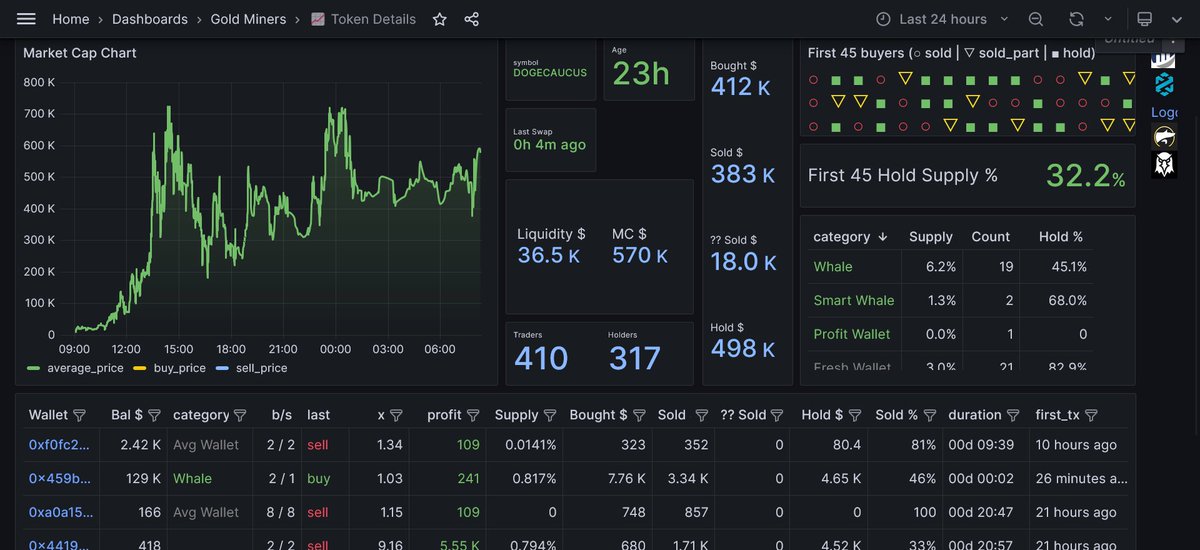Click the filter icon next to x column
Viewport: 1200px width, 550px height.
[396, 415]
